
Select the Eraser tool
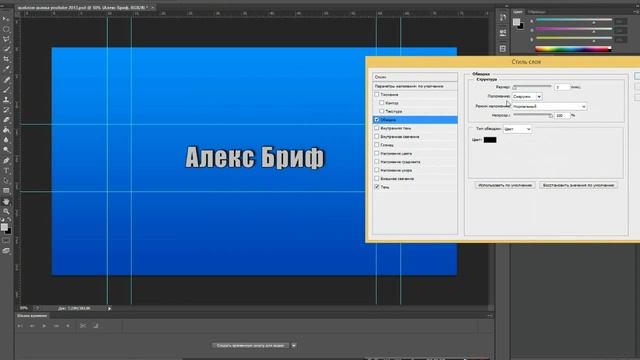pos(6,120)
